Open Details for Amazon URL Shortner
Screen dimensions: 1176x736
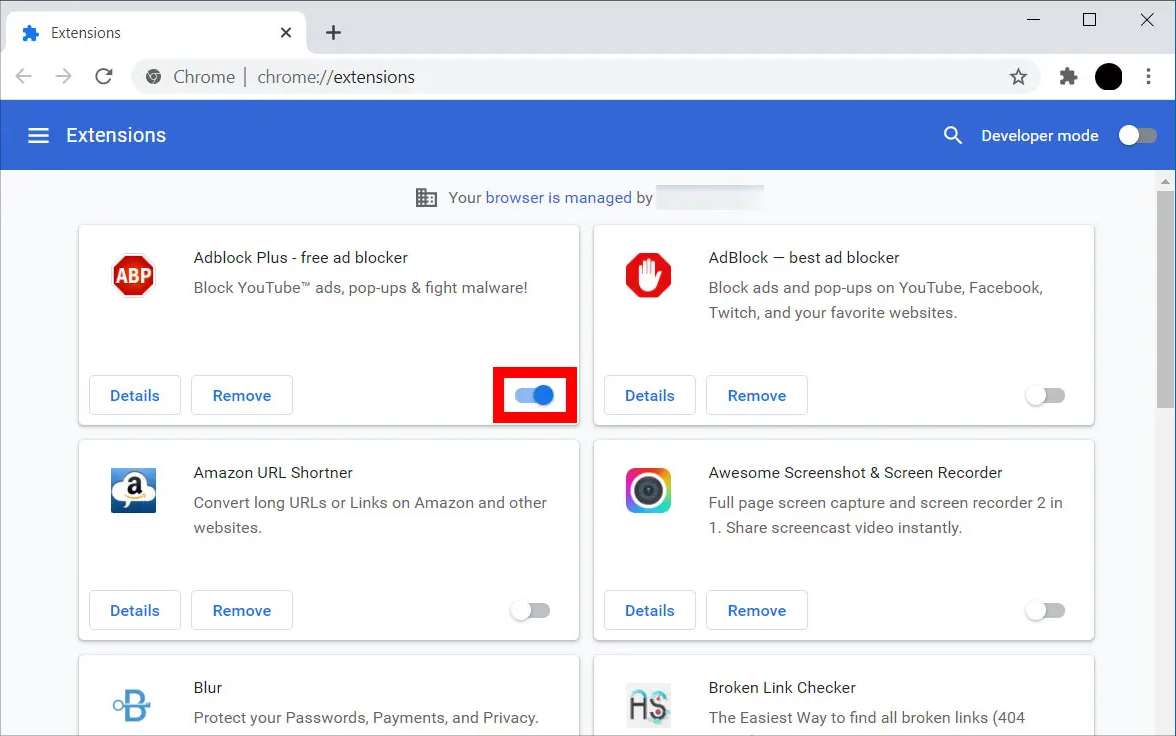[135, 611]
